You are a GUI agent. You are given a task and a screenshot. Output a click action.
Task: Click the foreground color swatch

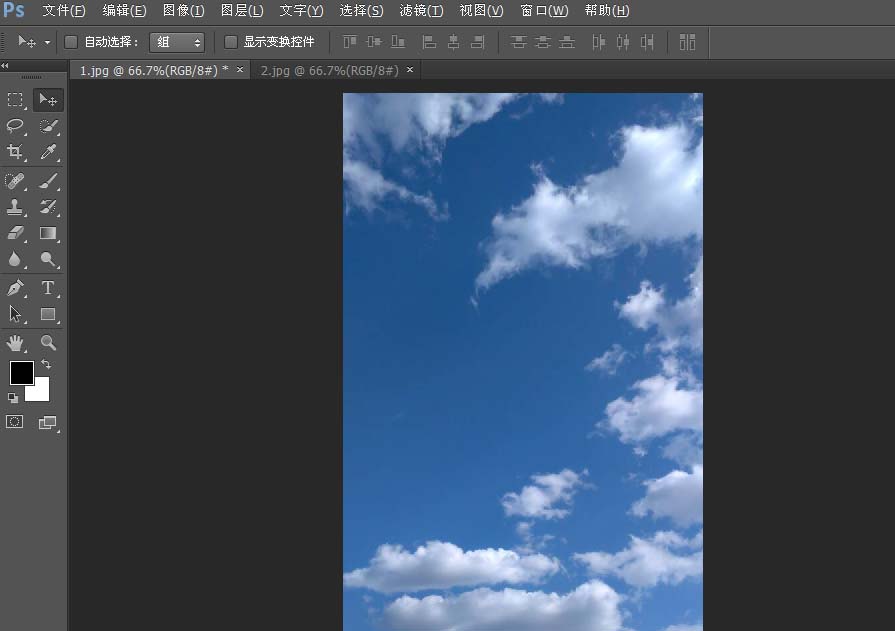coord(22,373)
